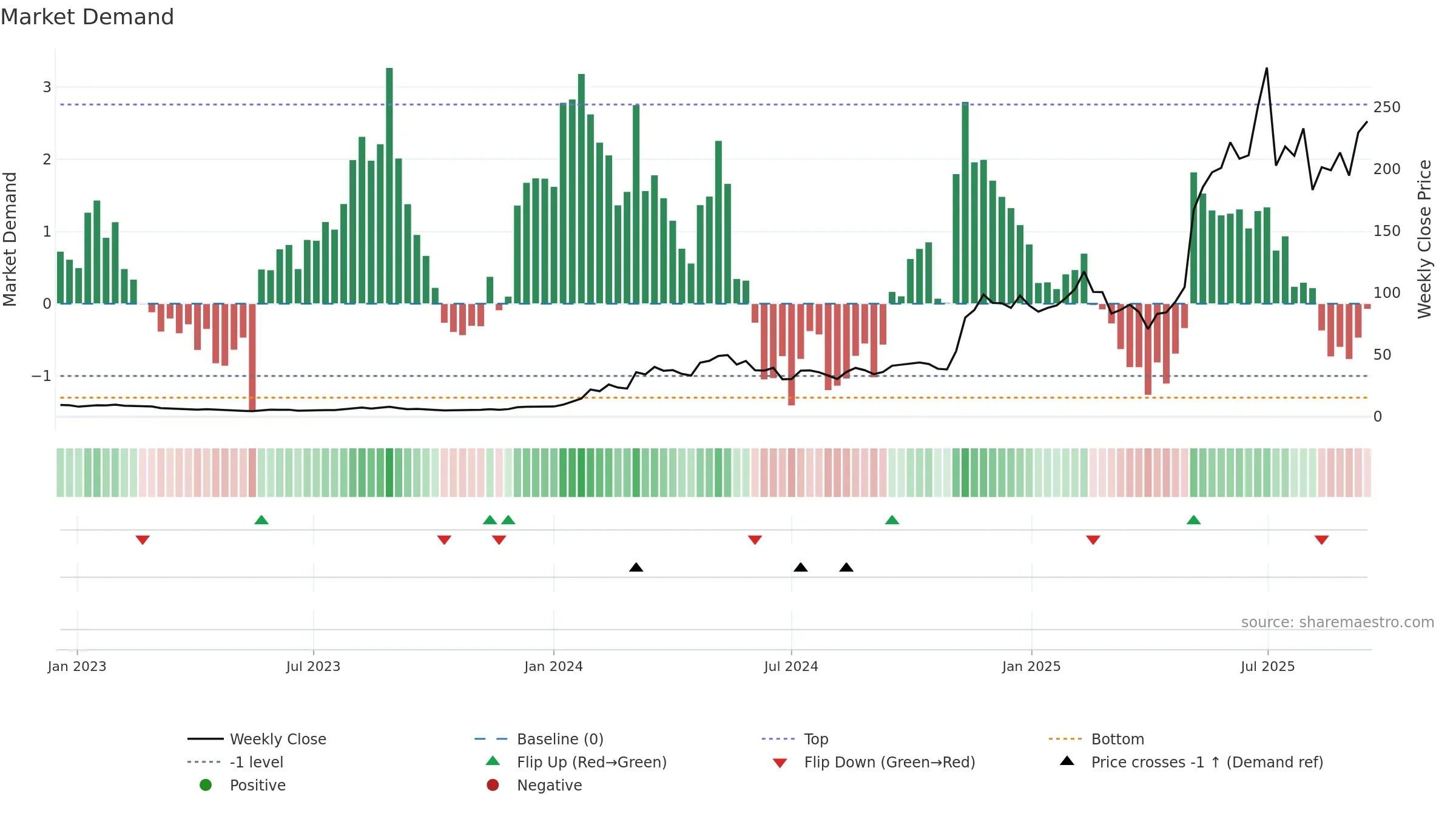Click the −1 demand axis tick label
This screenshot has height=819, width=1456.
pos(41,376)
